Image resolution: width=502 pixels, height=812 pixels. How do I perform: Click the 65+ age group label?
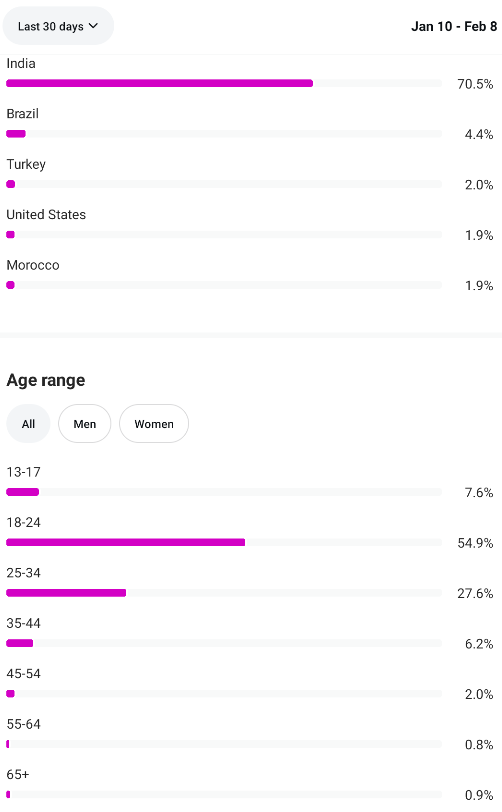pyautogui.click(x=18, y=774)
